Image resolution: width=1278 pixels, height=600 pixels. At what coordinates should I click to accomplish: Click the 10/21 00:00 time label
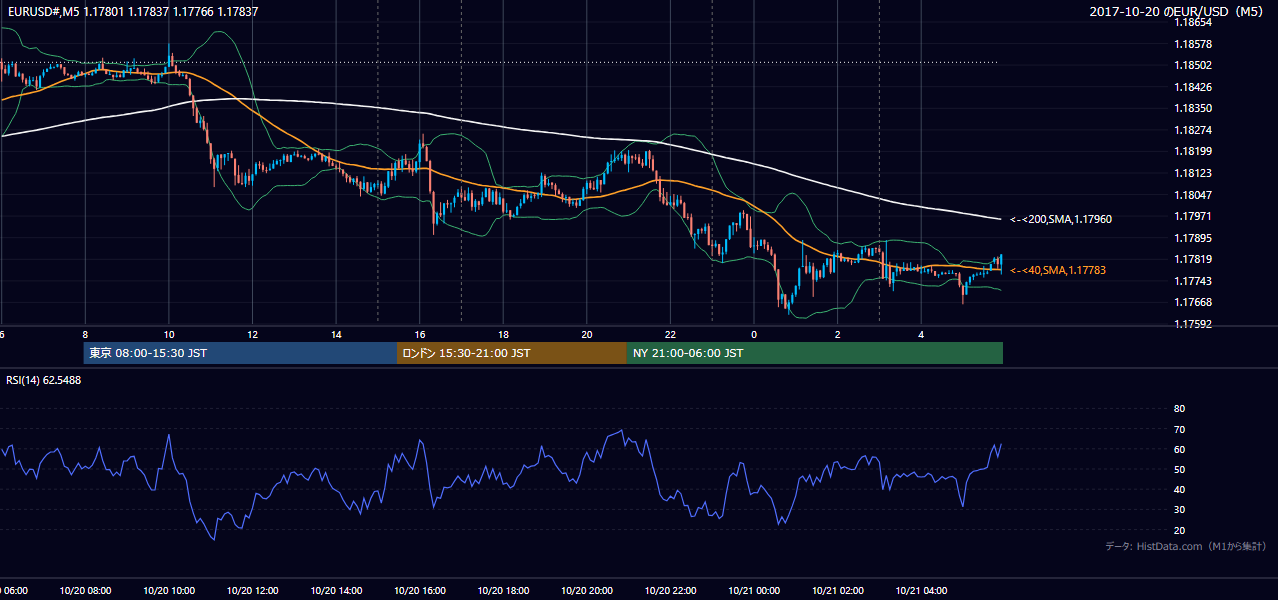click(x=754, y=592)
